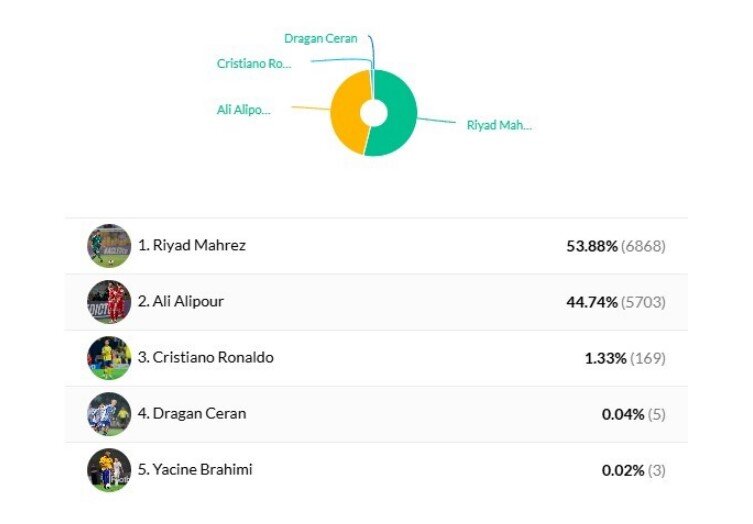The image size is (753, 524).
Task: Click the 'Dragan Ceran' chart label
Action: [320, 39]
